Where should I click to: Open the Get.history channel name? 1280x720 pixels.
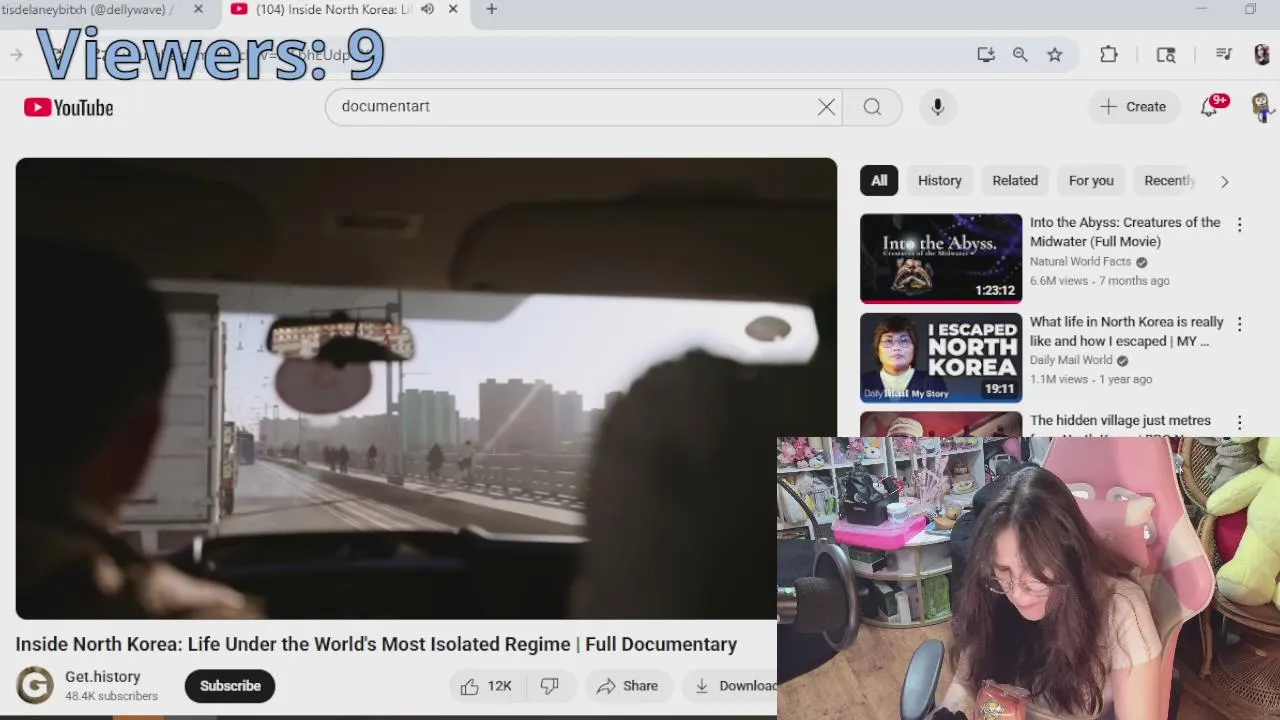point(103,677)
